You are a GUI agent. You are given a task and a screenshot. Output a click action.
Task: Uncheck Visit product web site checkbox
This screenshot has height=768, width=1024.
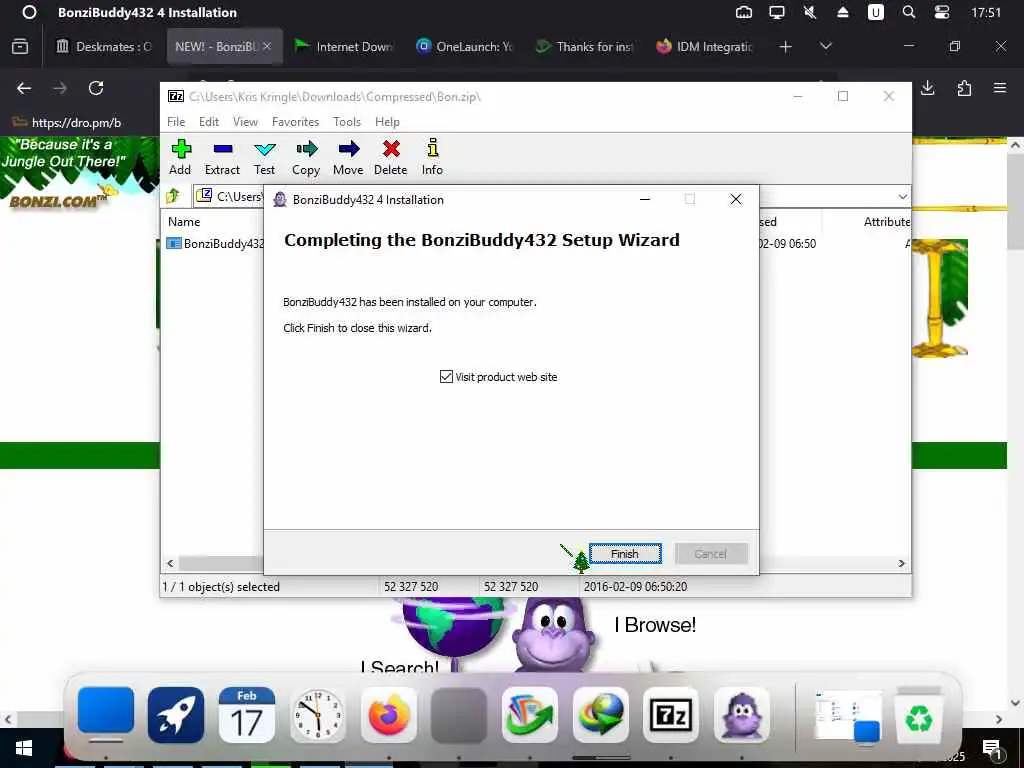point(446,377)
